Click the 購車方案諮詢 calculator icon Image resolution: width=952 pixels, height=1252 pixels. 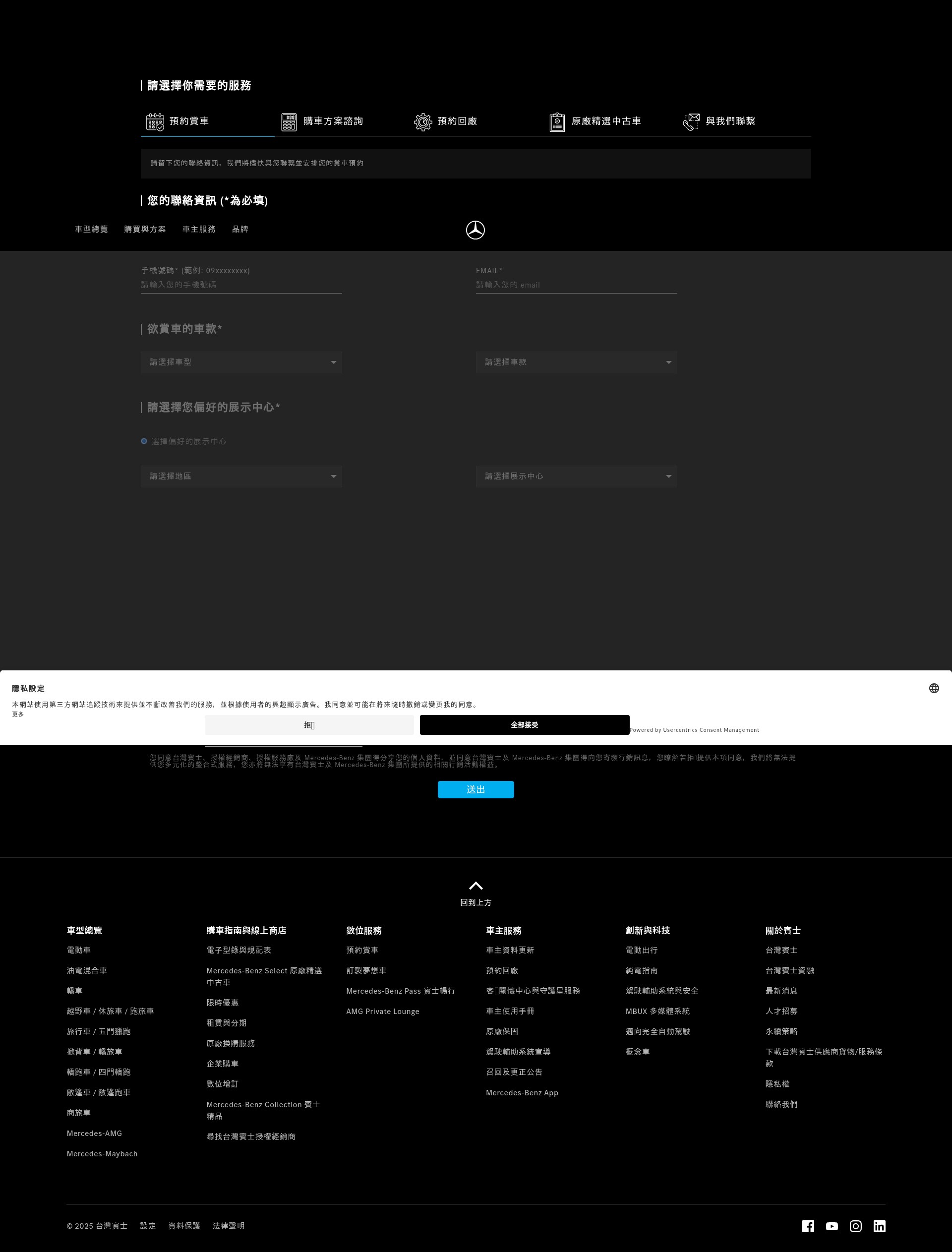[289, 122]
